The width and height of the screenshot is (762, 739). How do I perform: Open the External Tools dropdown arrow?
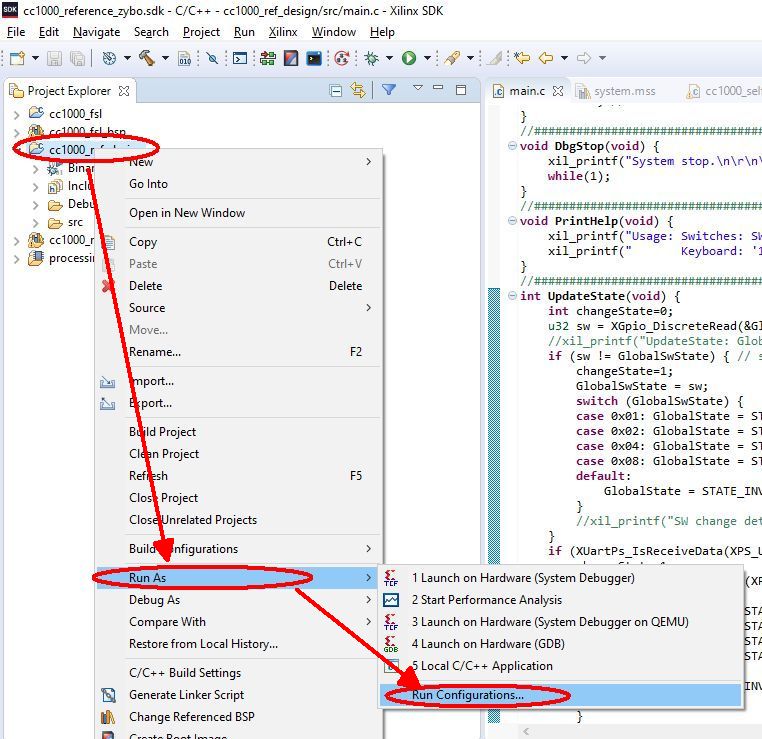click(x=470, y=58)
